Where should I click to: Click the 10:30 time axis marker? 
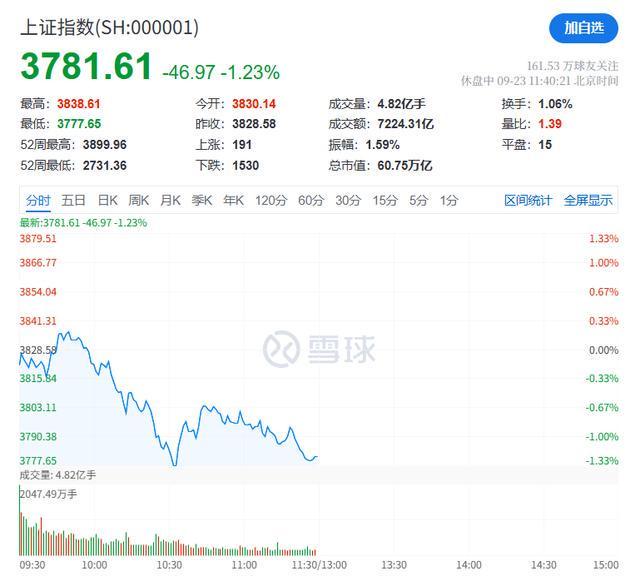(x=169, y=566)
